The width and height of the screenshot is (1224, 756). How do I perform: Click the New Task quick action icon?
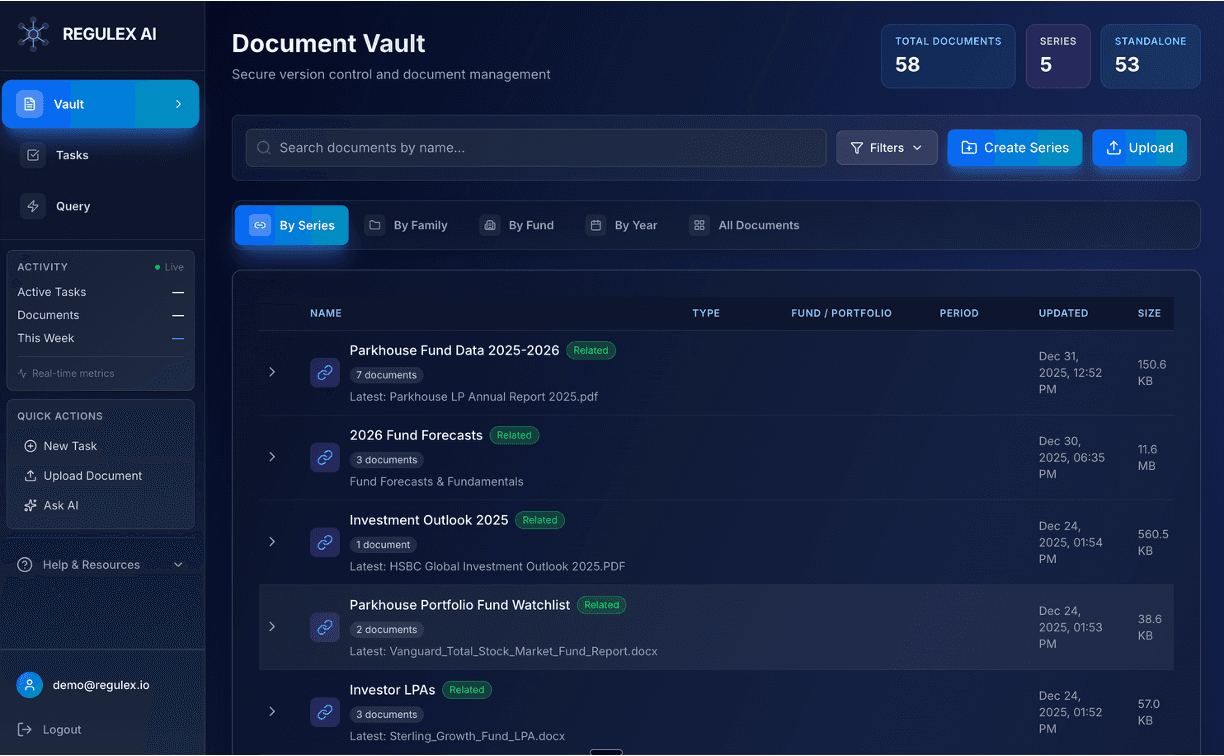(29, 445)
